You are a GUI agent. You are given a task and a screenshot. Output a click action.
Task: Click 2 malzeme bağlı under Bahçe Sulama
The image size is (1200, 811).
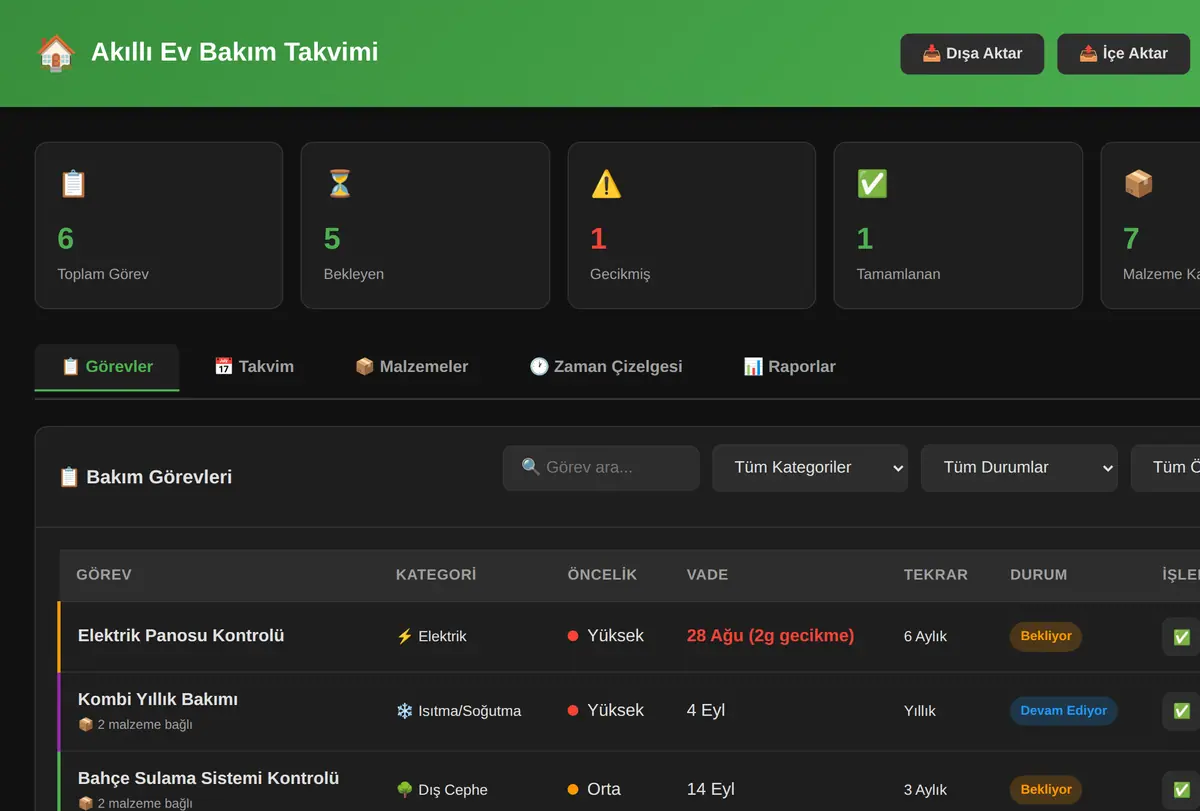(135, 803)
